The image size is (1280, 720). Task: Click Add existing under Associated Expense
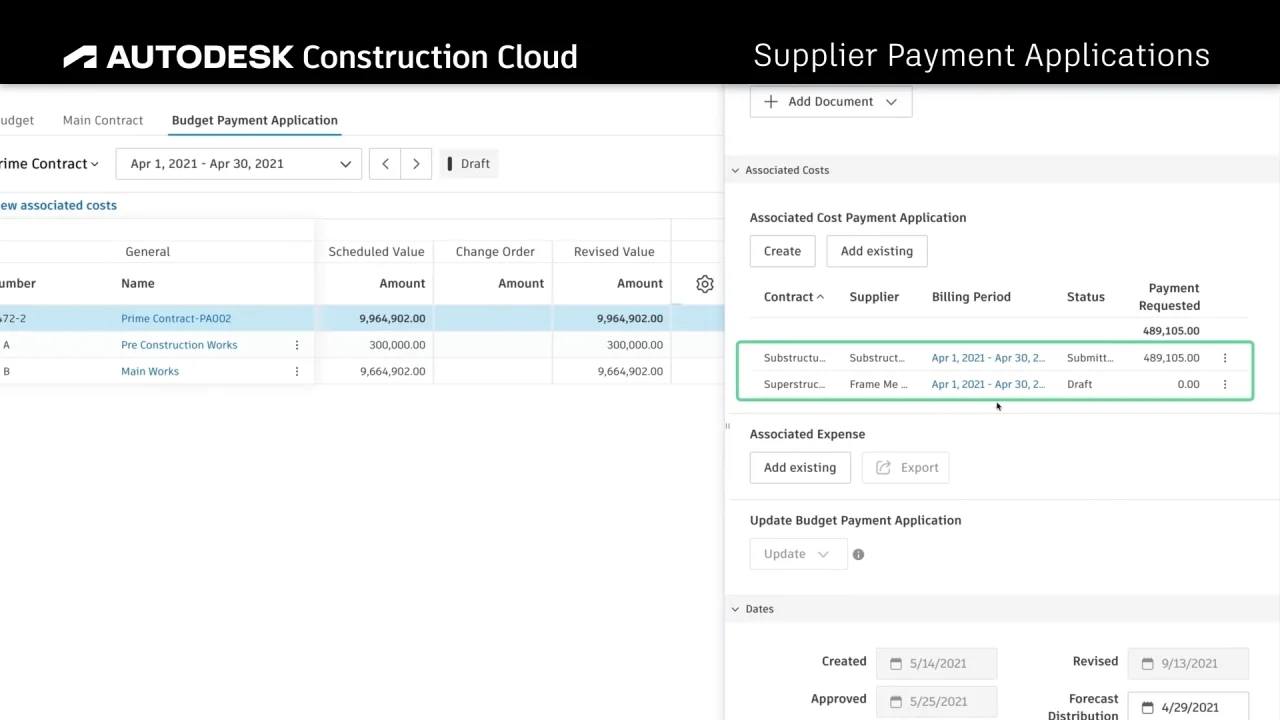[x=800, y=467]
